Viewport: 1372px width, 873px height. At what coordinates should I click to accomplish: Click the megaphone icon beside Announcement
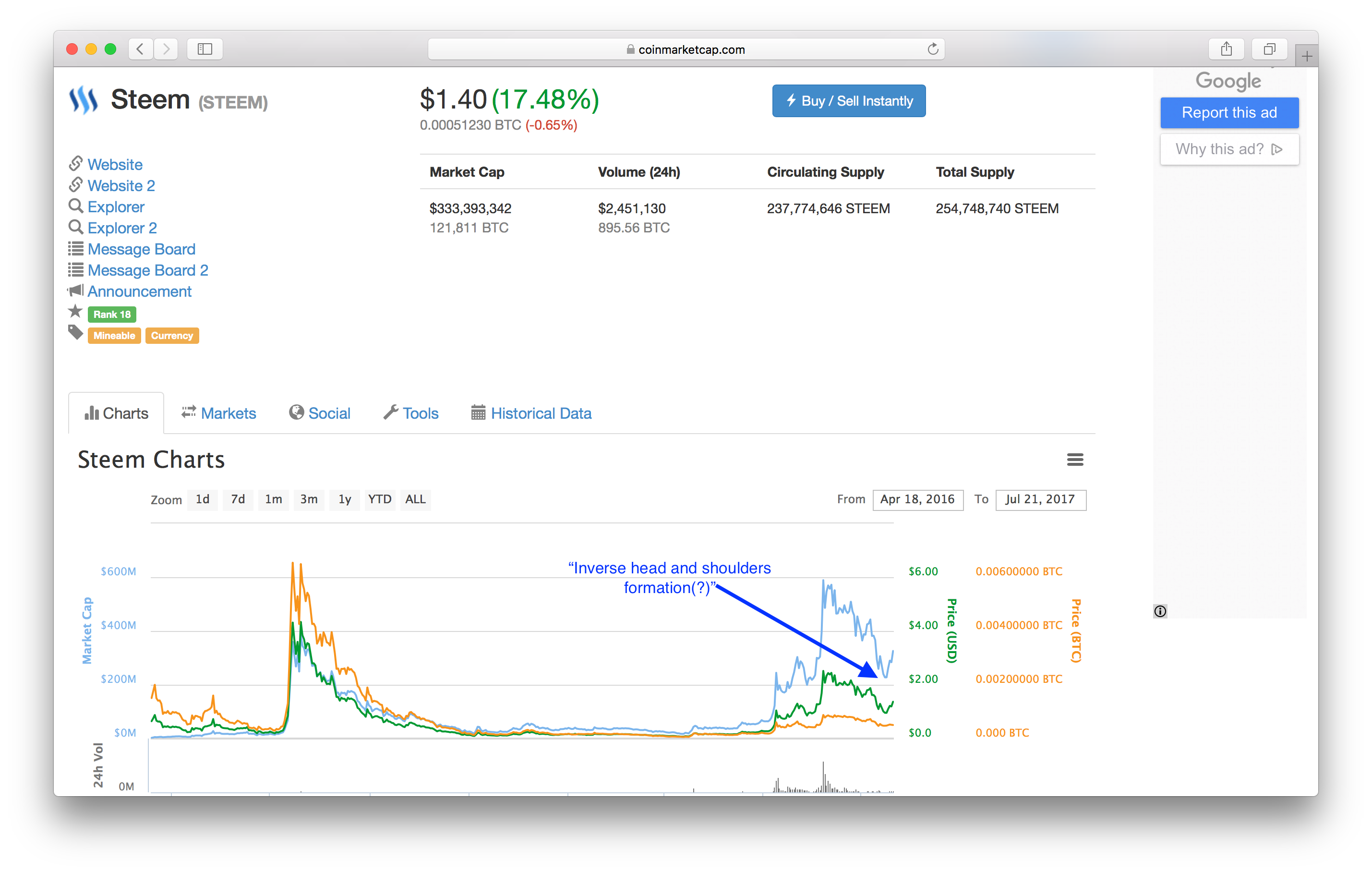pos(76,291)
